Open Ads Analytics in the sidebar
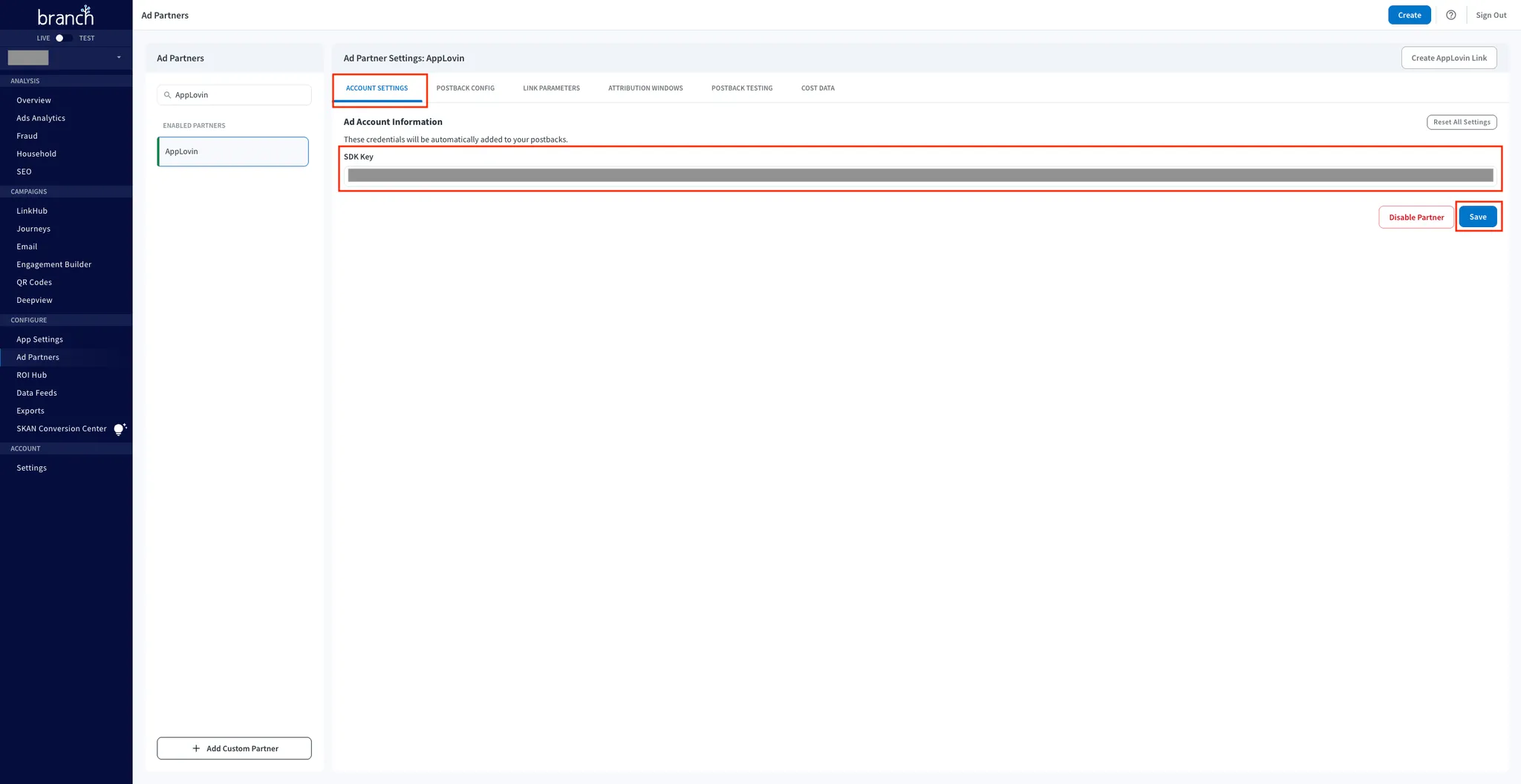This screenshot has width=1521, height=784. [41, 118]
